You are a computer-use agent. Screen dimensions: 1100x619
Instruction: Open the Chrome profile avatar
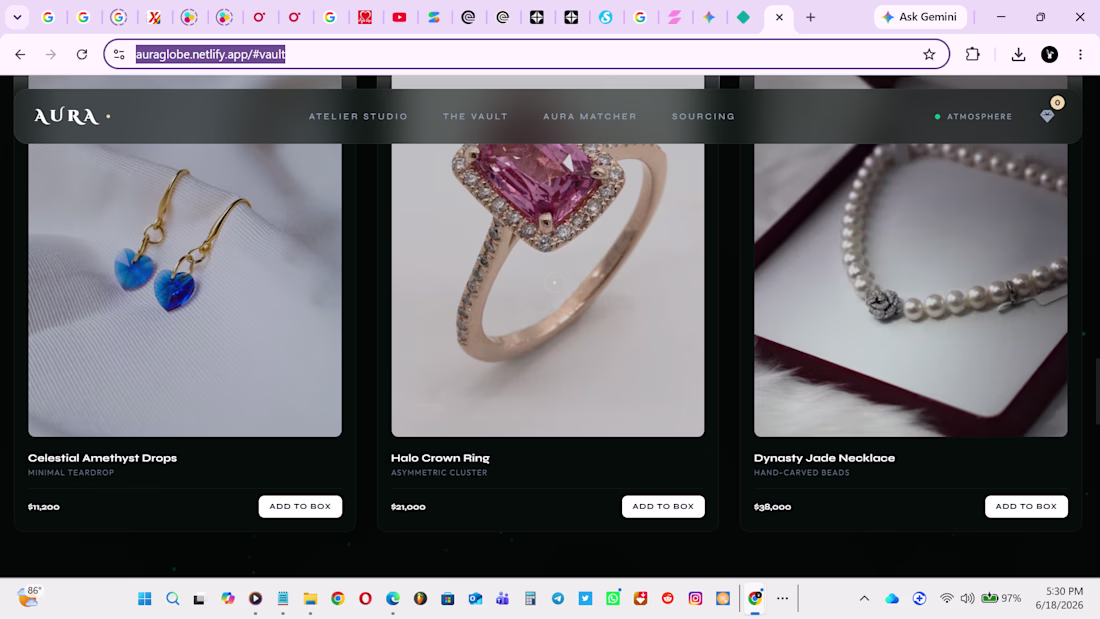(x=1049, y=54)
